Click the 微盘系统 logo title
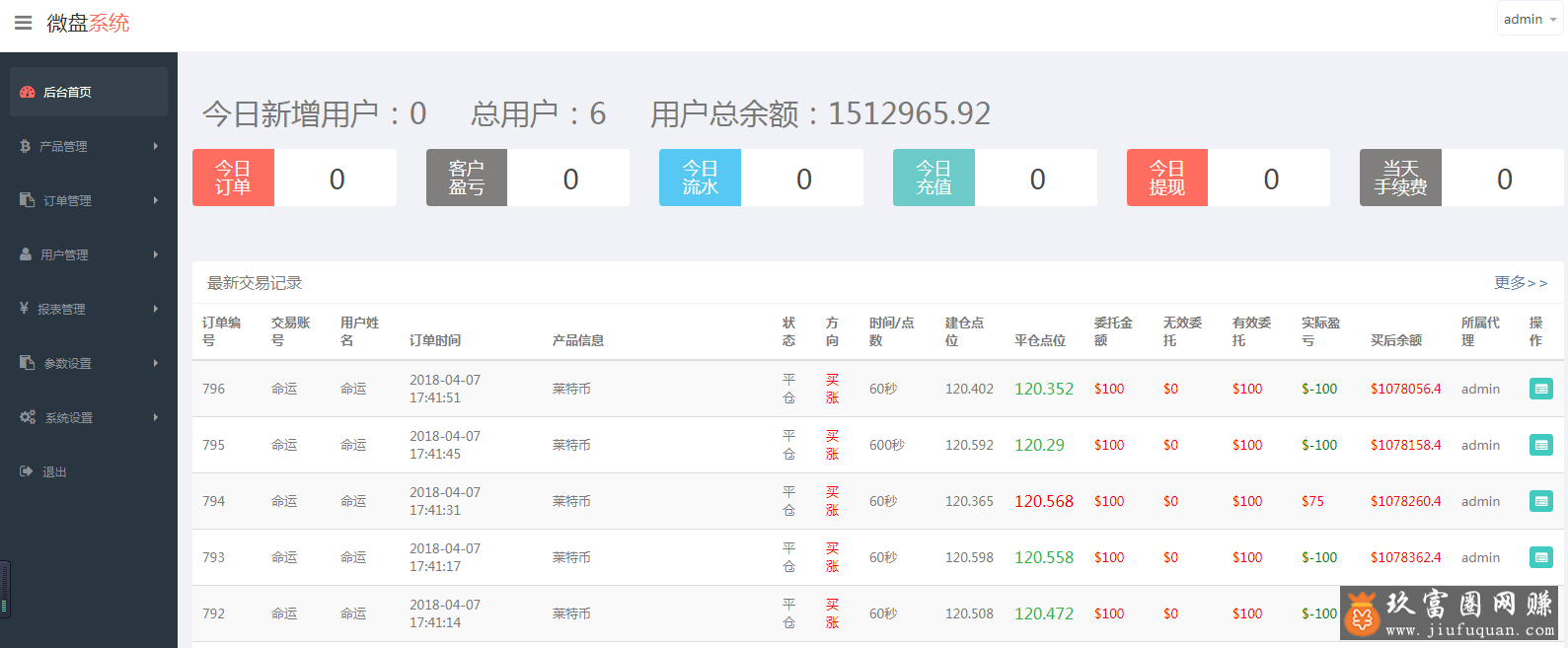 tap(88, 23)
